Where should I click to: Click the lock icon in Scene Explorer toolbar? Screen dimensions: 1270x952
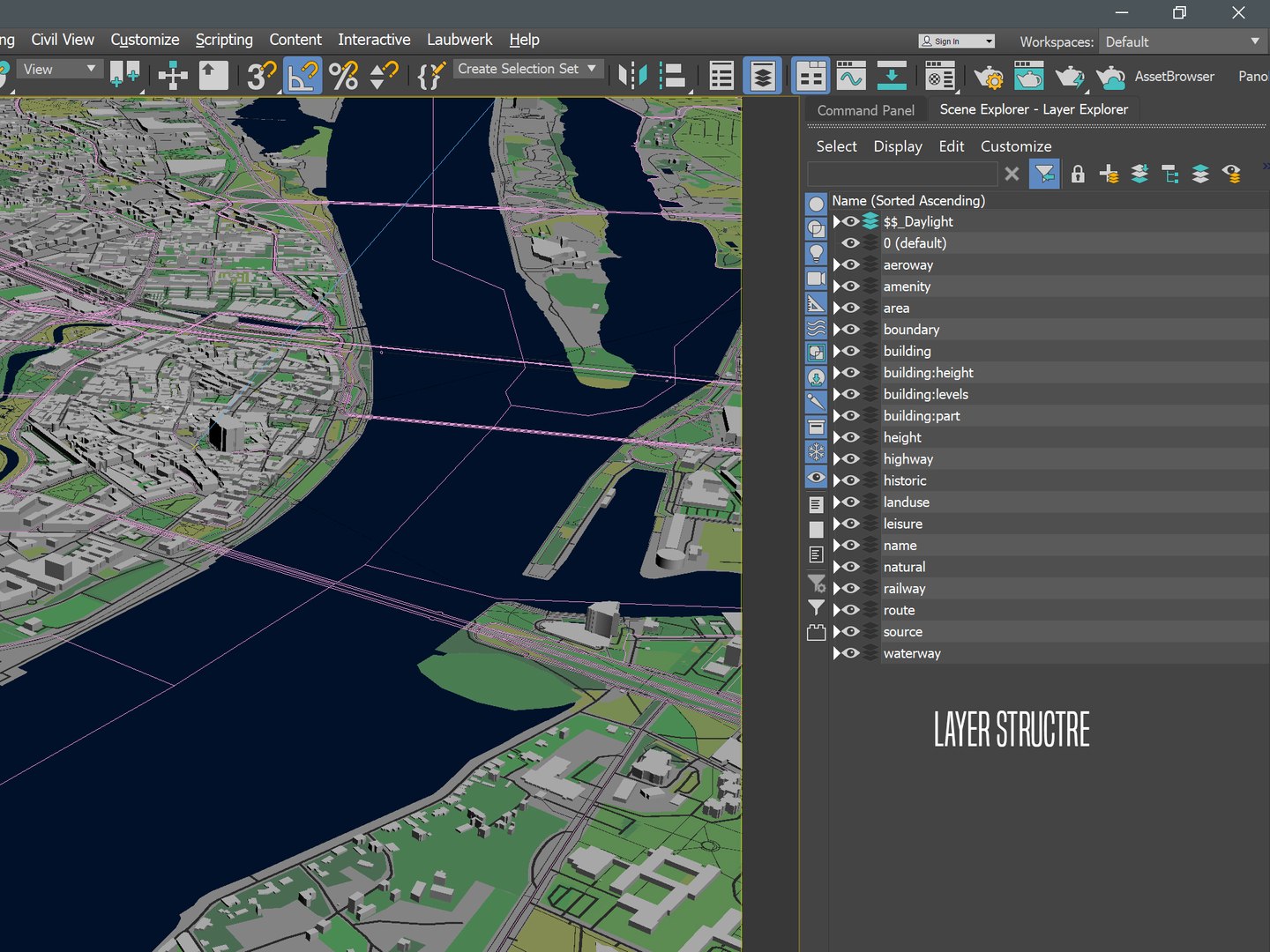(1078, 174)
